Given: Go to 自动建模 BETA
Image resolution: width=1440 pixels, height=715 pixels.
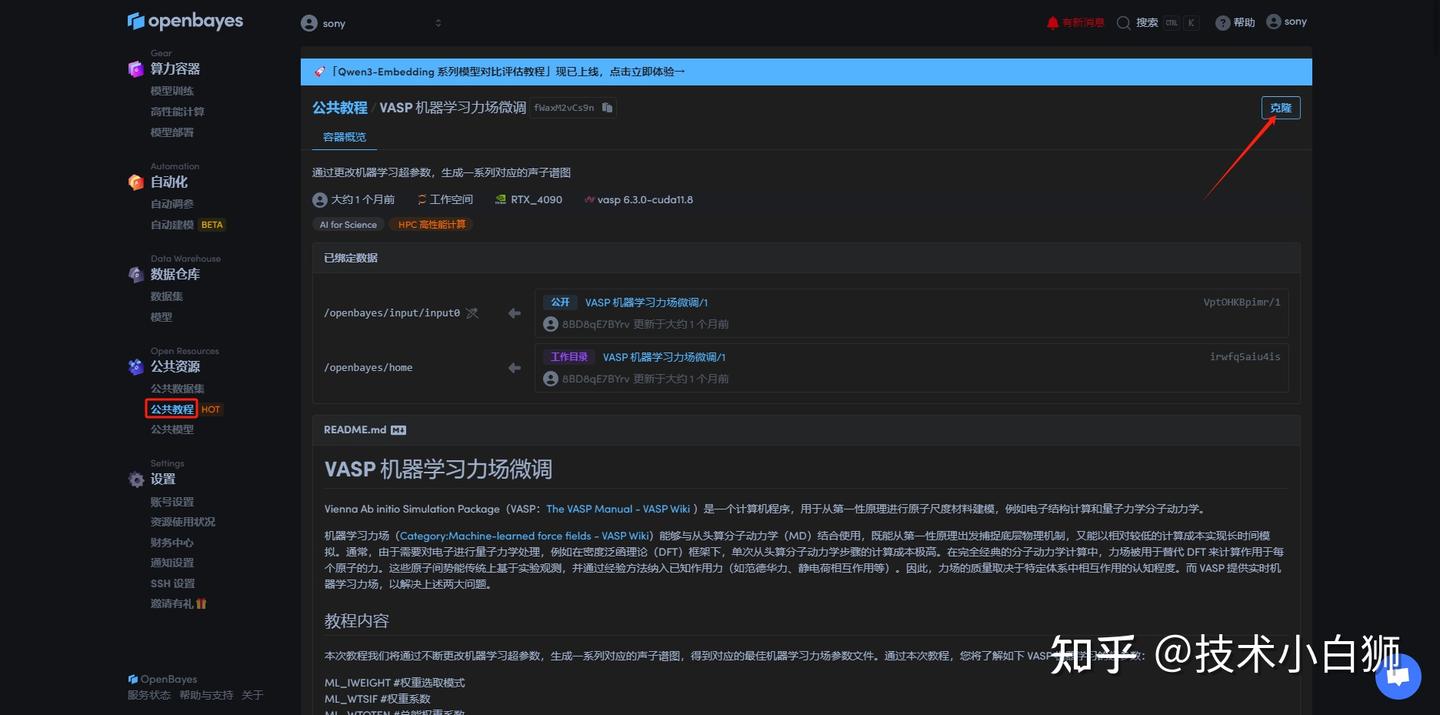Looking at the screenshot, I should [x=188, y=225].
